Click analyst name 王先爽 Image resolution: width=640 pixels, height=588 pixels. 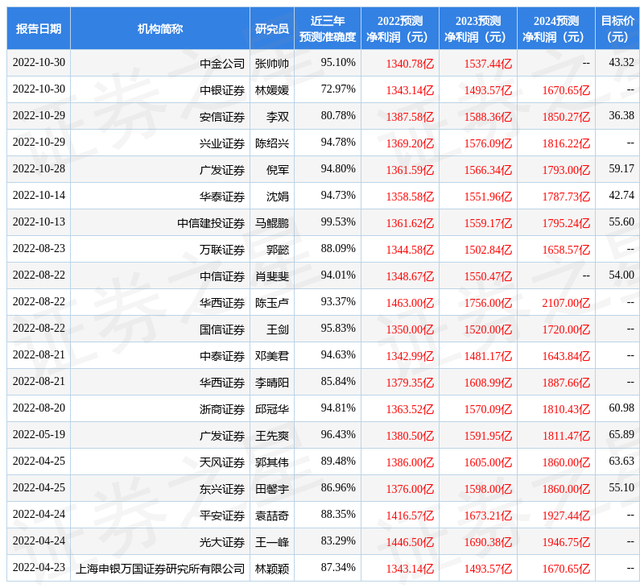pos(272,436)
